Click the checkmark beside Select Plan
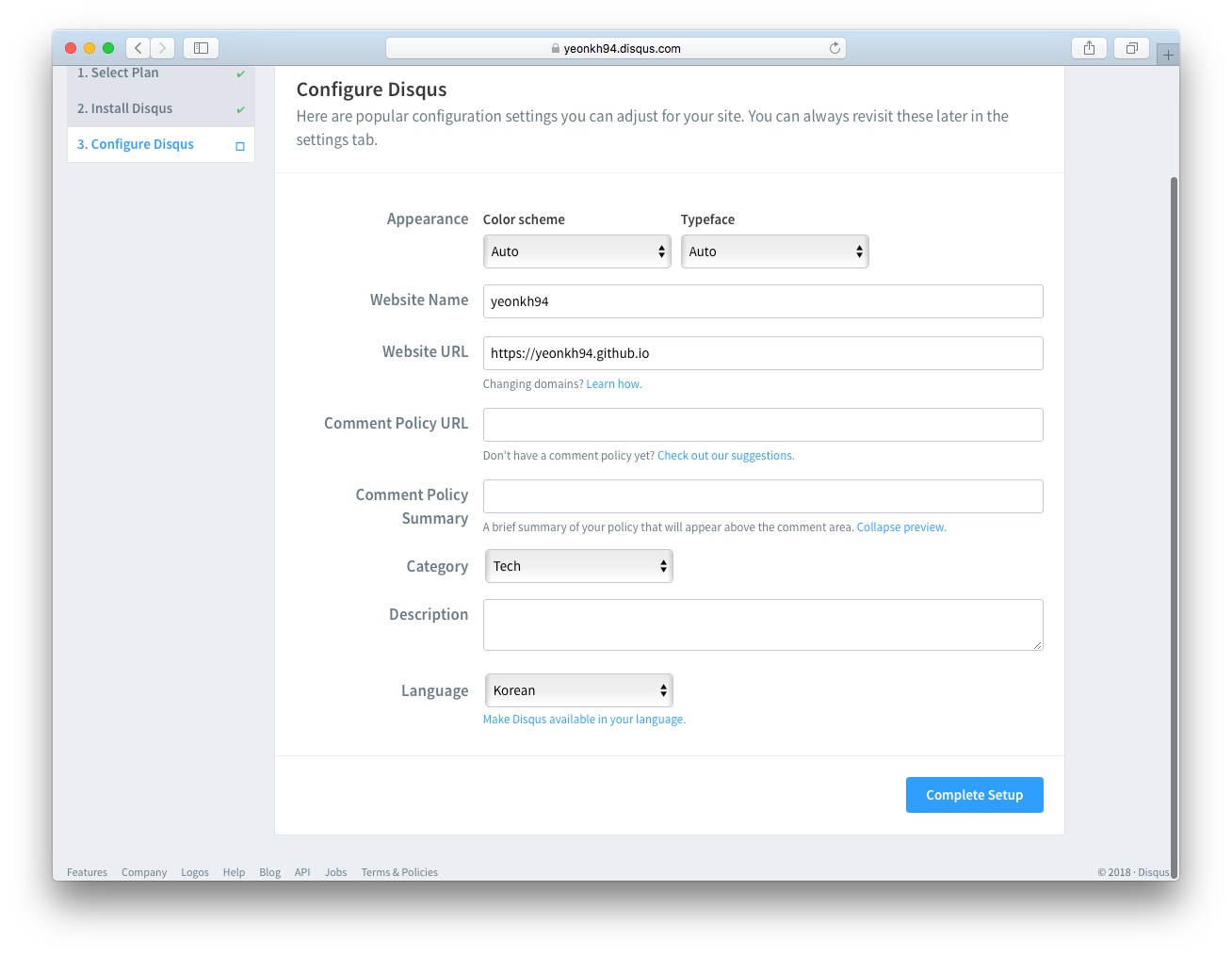1232x956 pixels. [x=240, y=73]
